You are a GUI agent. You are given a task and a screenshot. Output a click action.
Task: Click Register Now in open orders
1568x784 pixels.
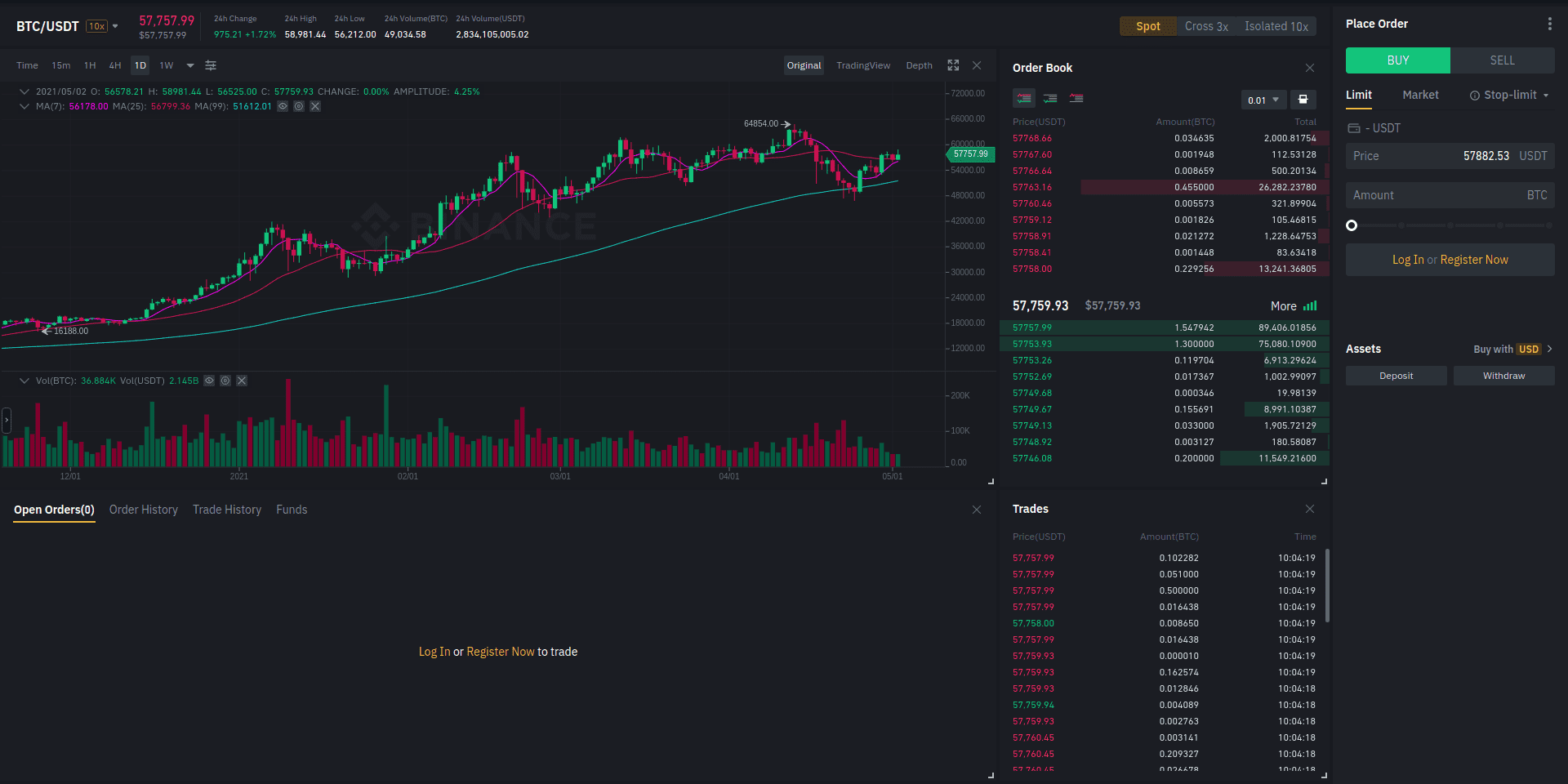pyautogui.click(x=500, y=652)
